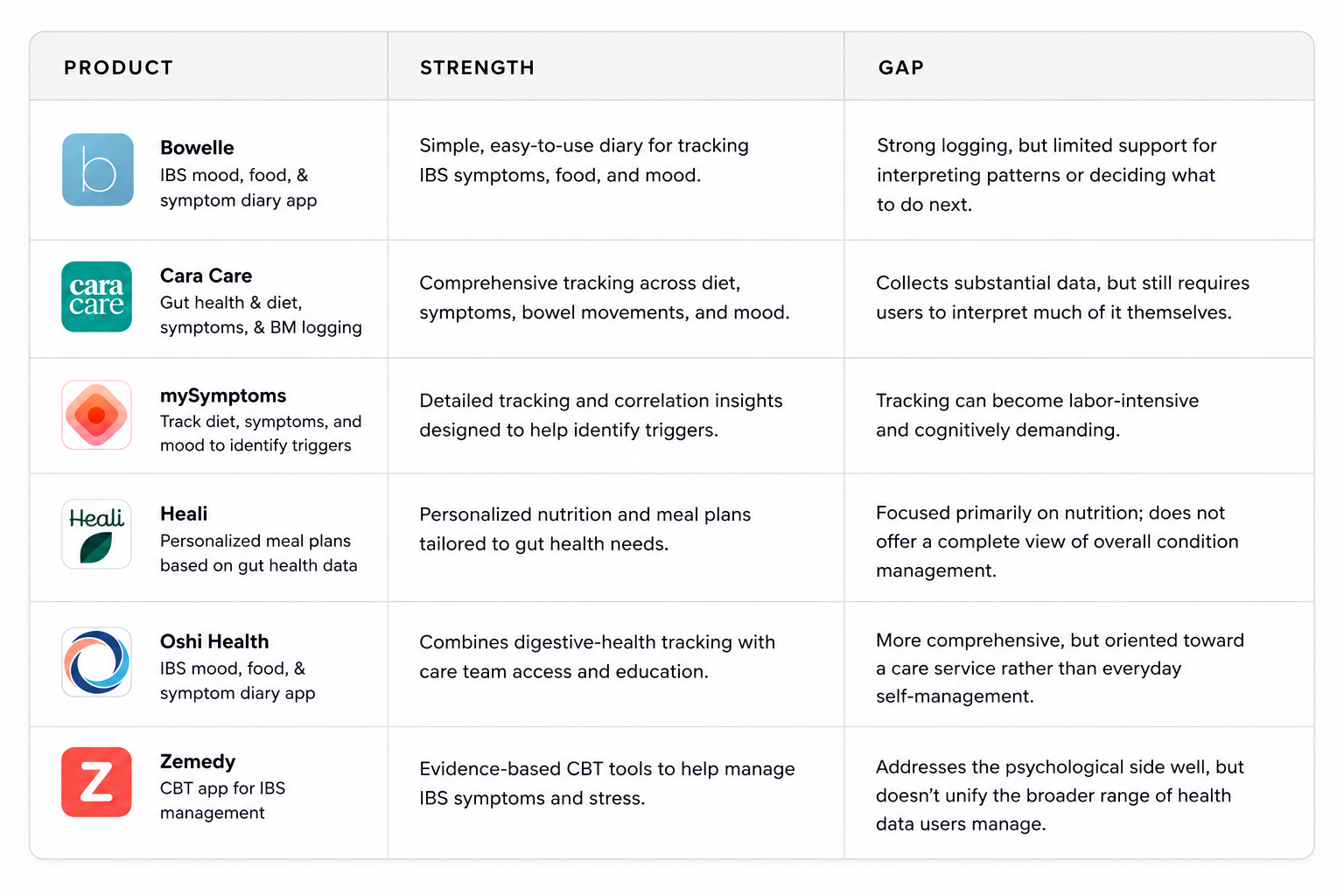This screenshot has width=1344, height=896.
Task: Open the Zemedy product title
Action: tap(198, 761)
